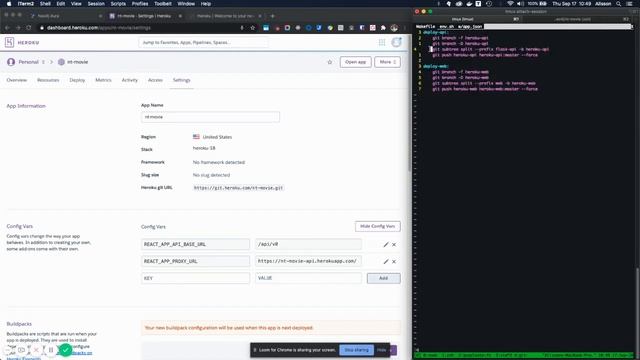Click Stop sharing in the Loom bar

[356, 350]
